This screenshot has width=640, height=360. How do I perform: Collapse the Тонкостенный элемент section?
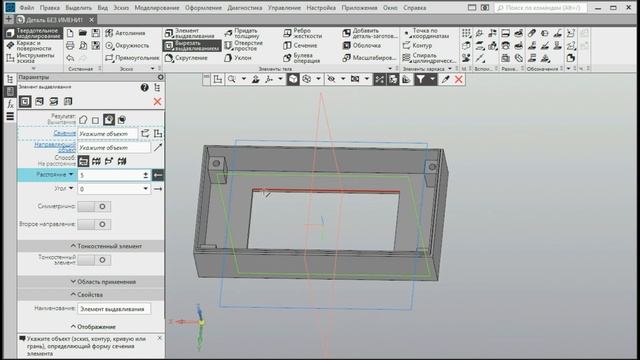click(91, 246)
